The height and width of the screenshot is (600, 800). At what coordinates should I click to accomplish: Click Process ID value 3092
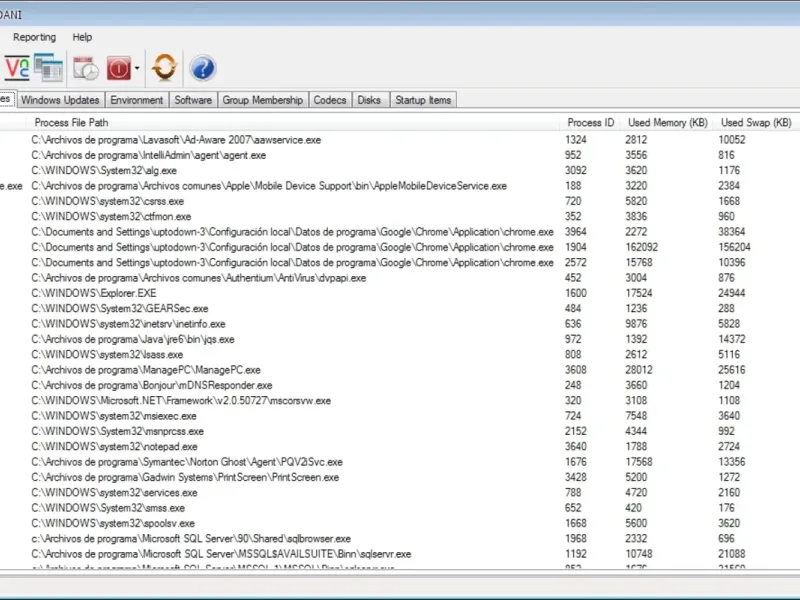tap(576, 170)
